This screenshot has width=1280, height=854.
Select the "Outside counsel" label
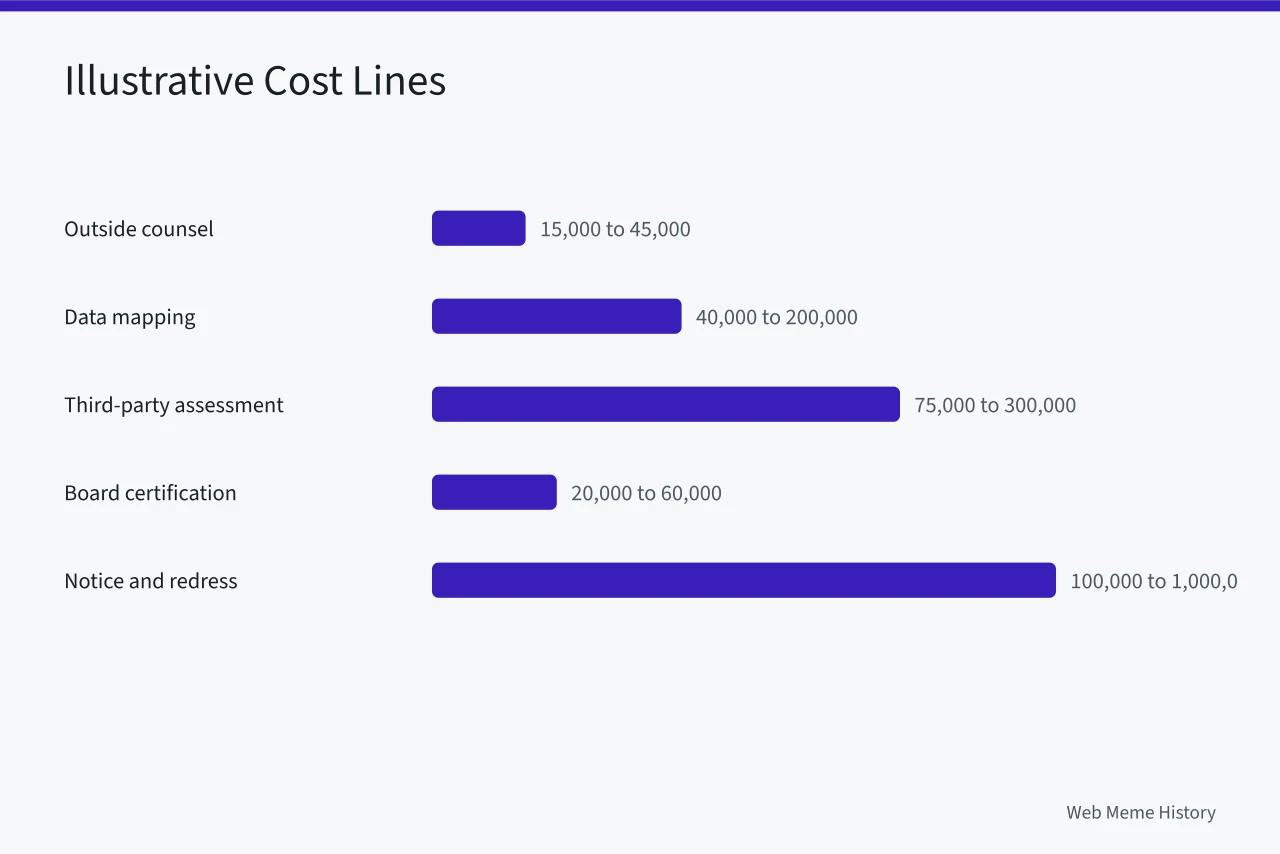[x=139, y=229]
